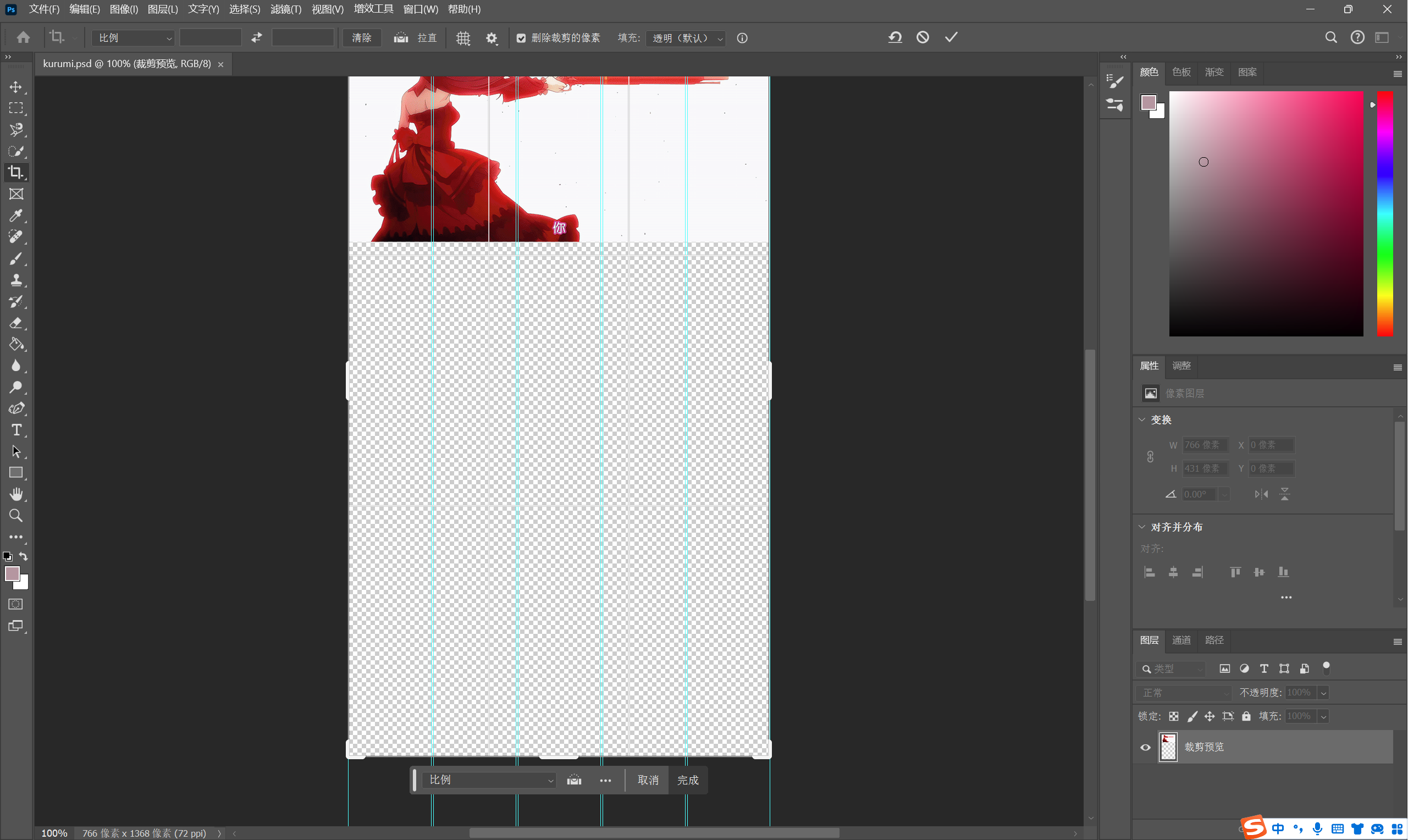Image resolution: width=1408 pixels, height=840 pixels.
Task: Open the 文件(F) menu
Action: [44, 9]
